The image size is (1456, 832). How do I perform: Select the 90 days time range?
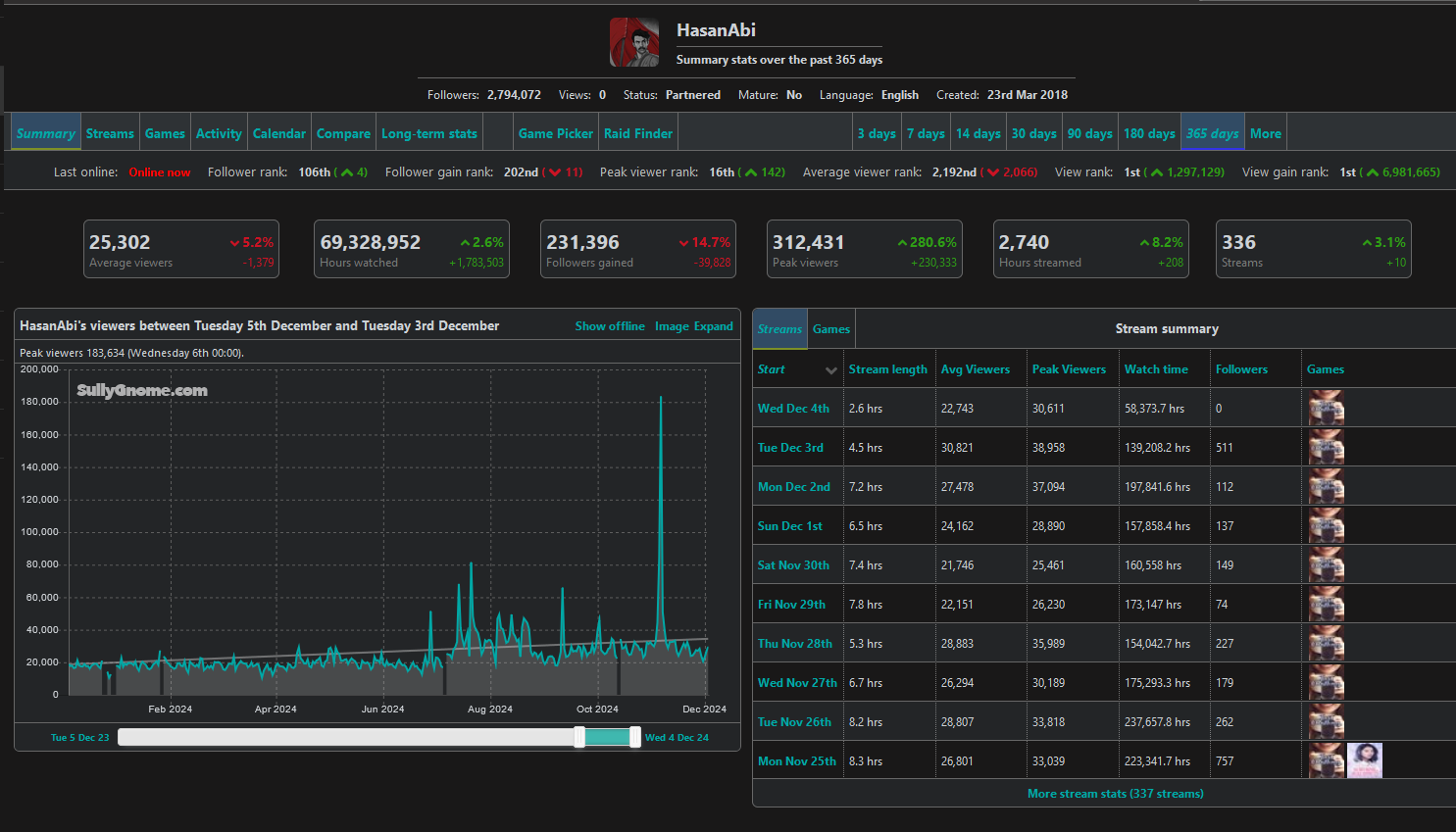point(1090,133)
